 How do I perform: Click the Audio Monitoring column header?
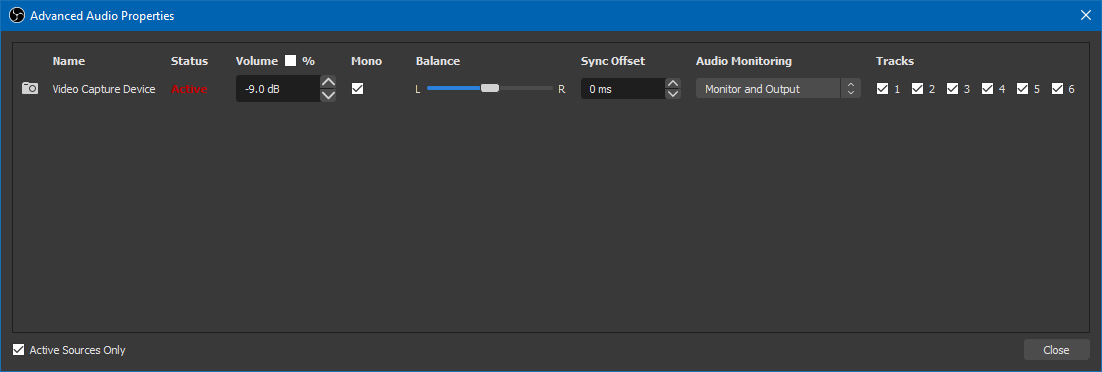tap(744, 61)
